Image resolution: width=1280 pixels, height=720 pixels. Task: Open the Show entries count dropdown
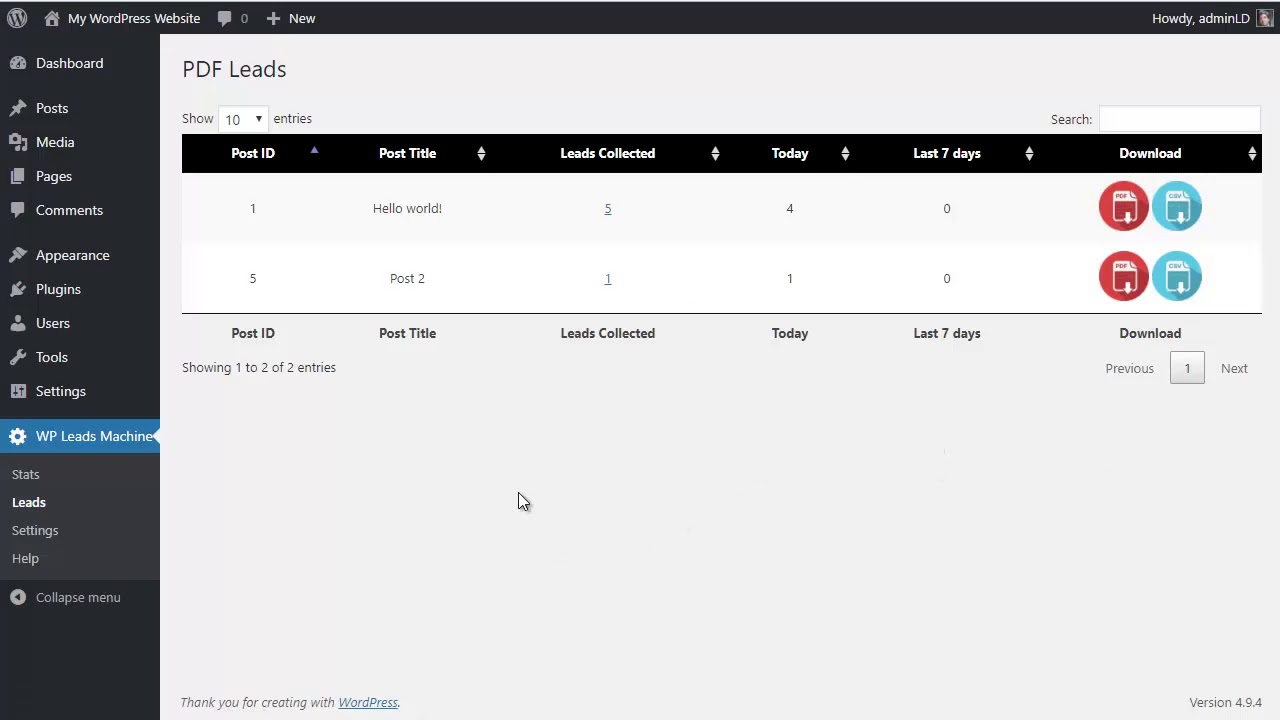pos(243,119)
